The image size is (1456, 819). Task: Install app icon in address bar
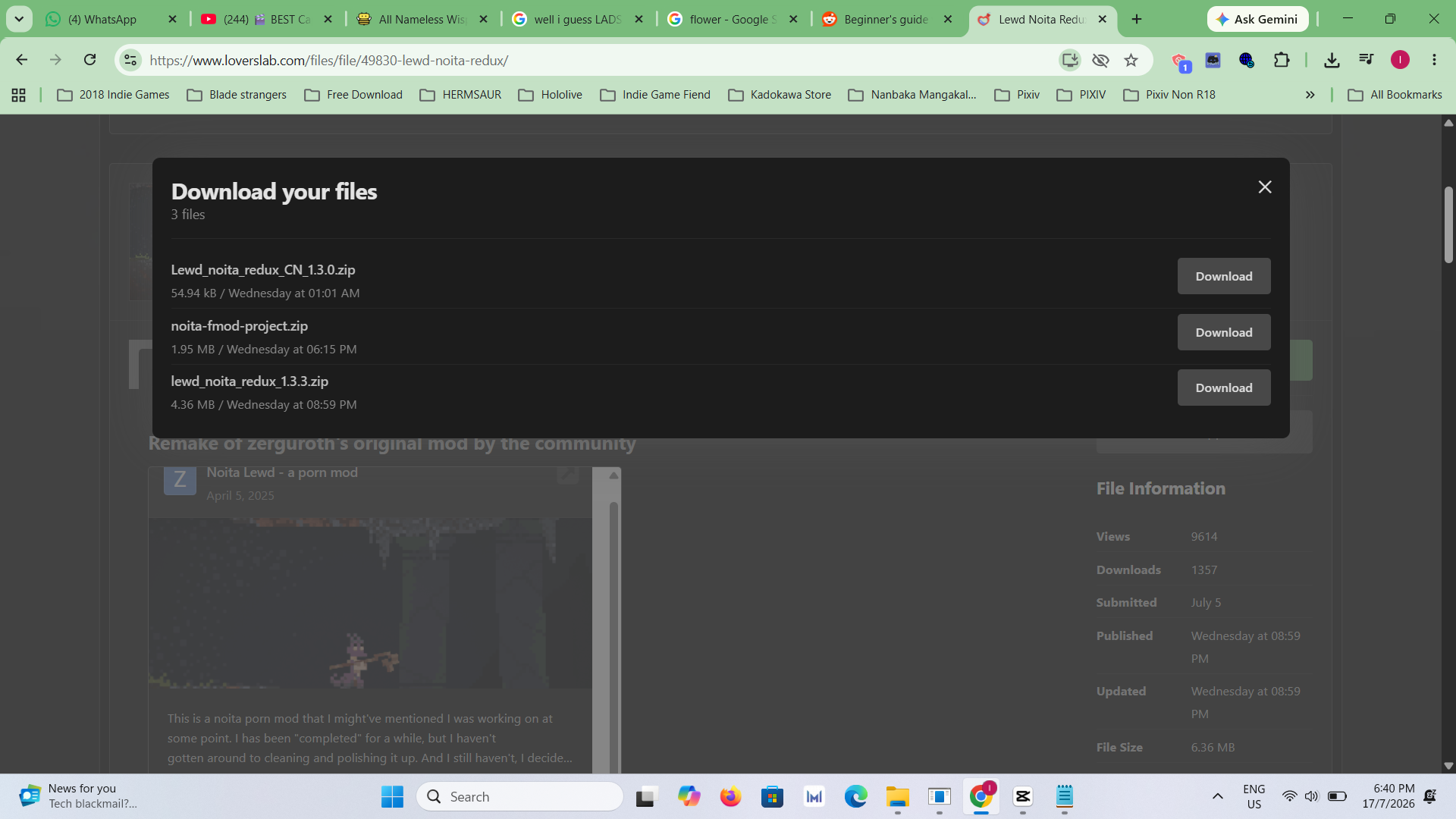[1069, 60]
